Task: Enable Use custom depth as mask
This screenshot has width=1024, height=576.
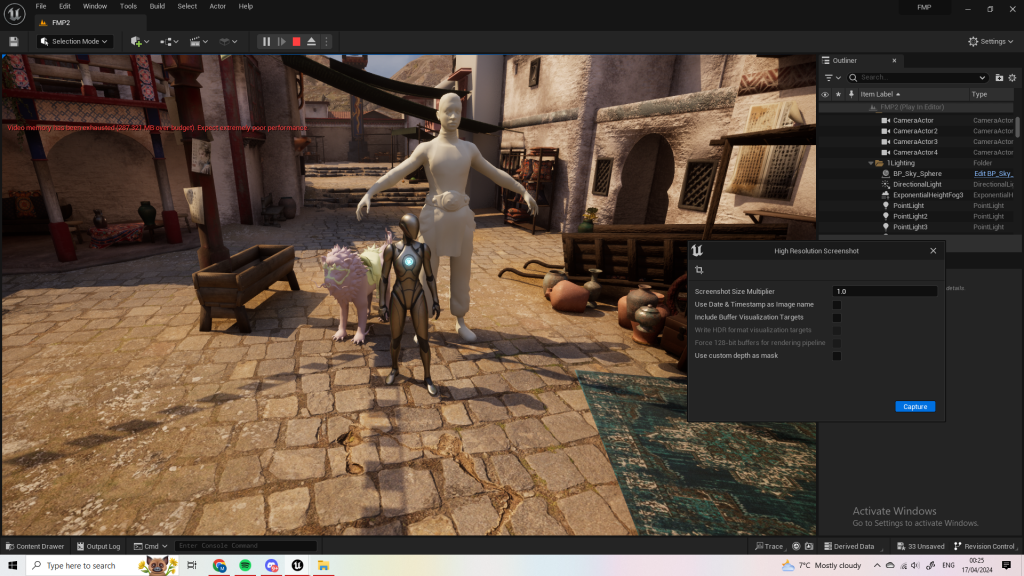Action: (837, 356)
